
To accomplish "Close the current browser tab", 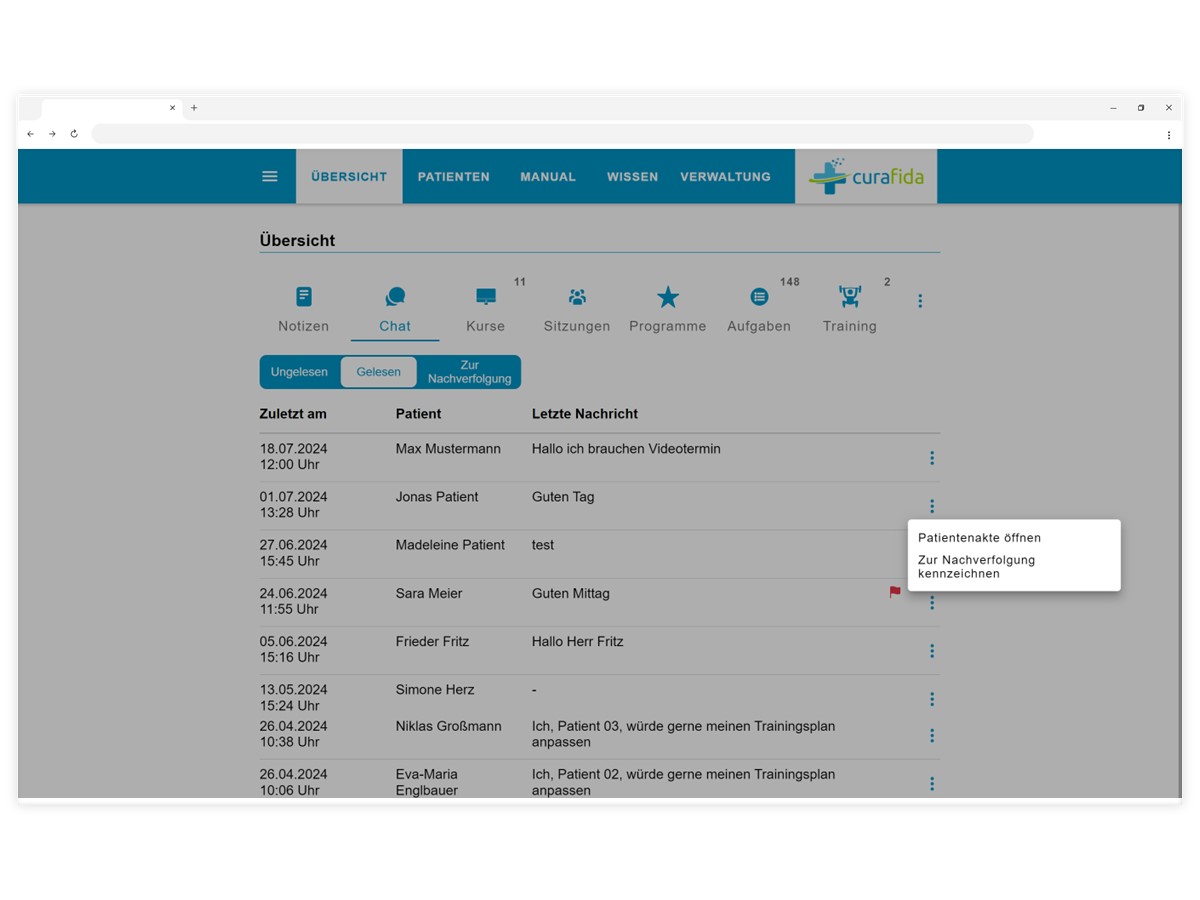I will click(x=172, y=108).
